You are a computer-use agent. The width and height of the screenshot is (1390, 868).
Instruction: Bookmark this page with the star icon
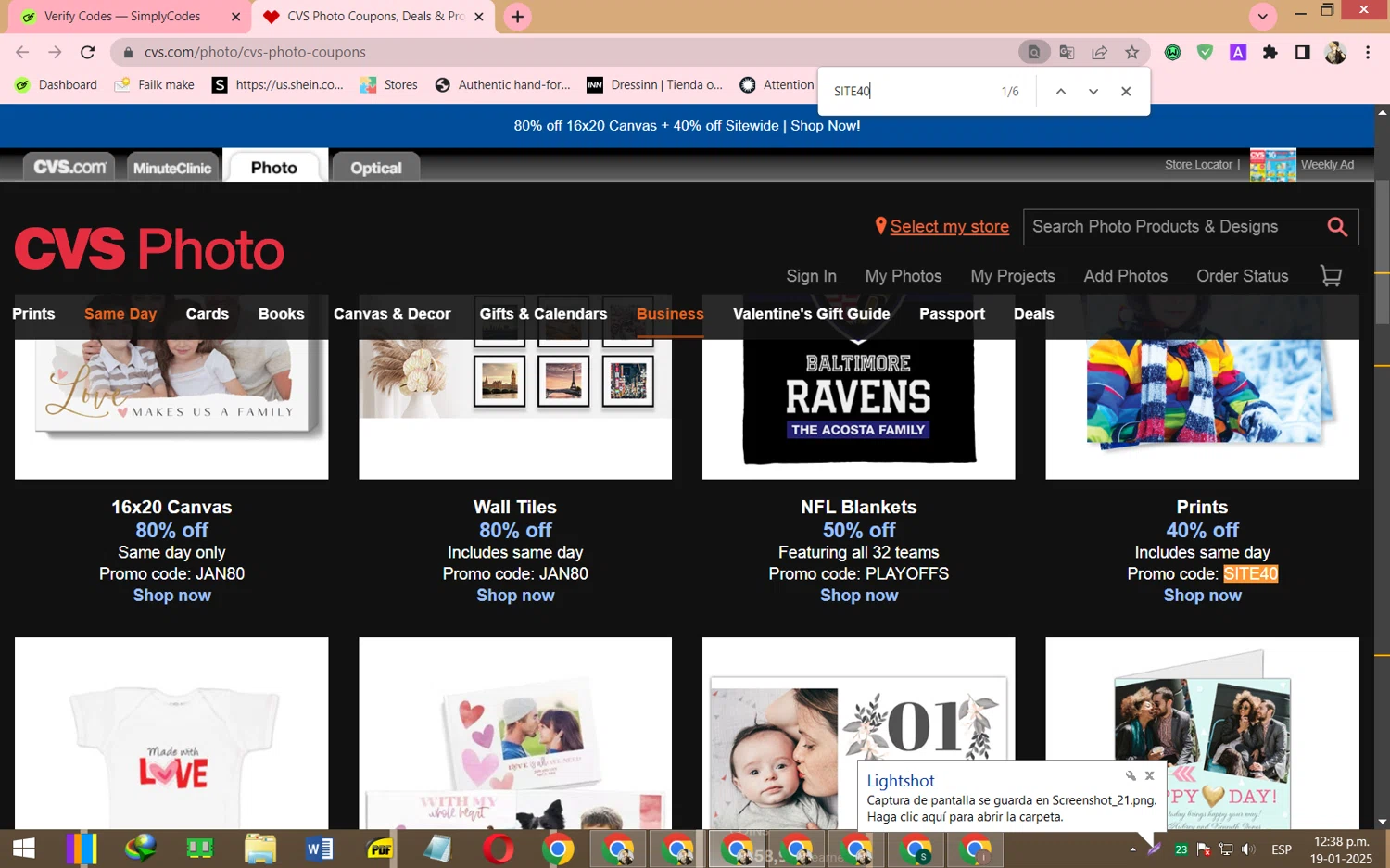[1131, 52]
